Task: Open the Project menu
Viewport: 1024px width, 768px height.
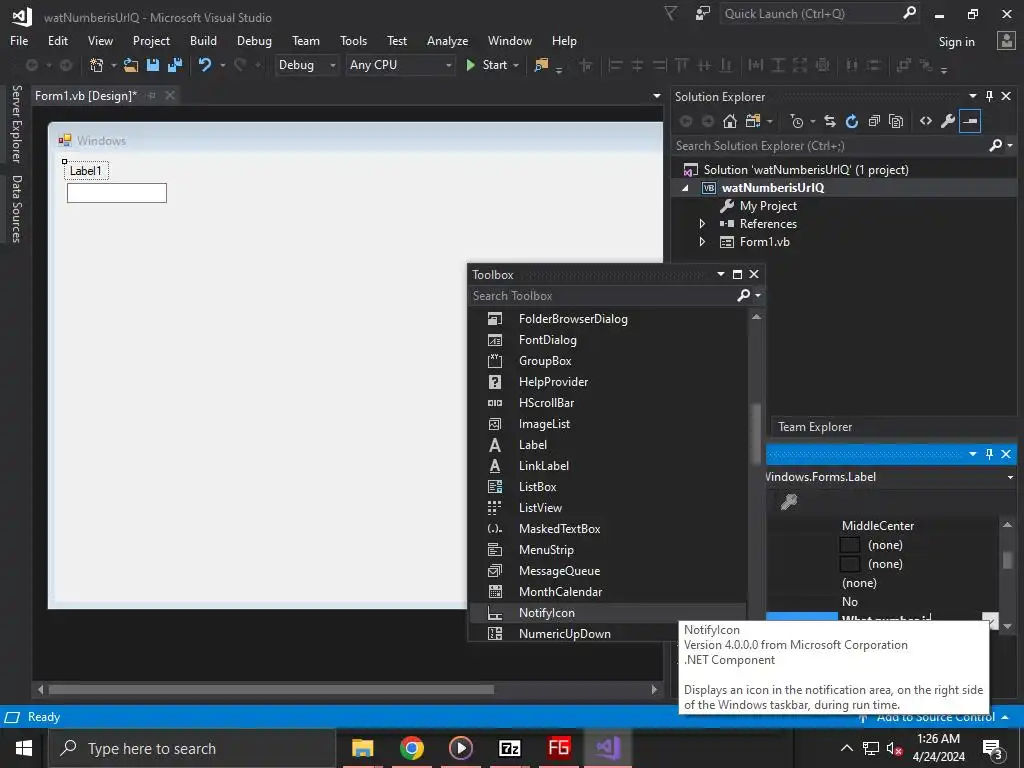Action: coord(151,40)
